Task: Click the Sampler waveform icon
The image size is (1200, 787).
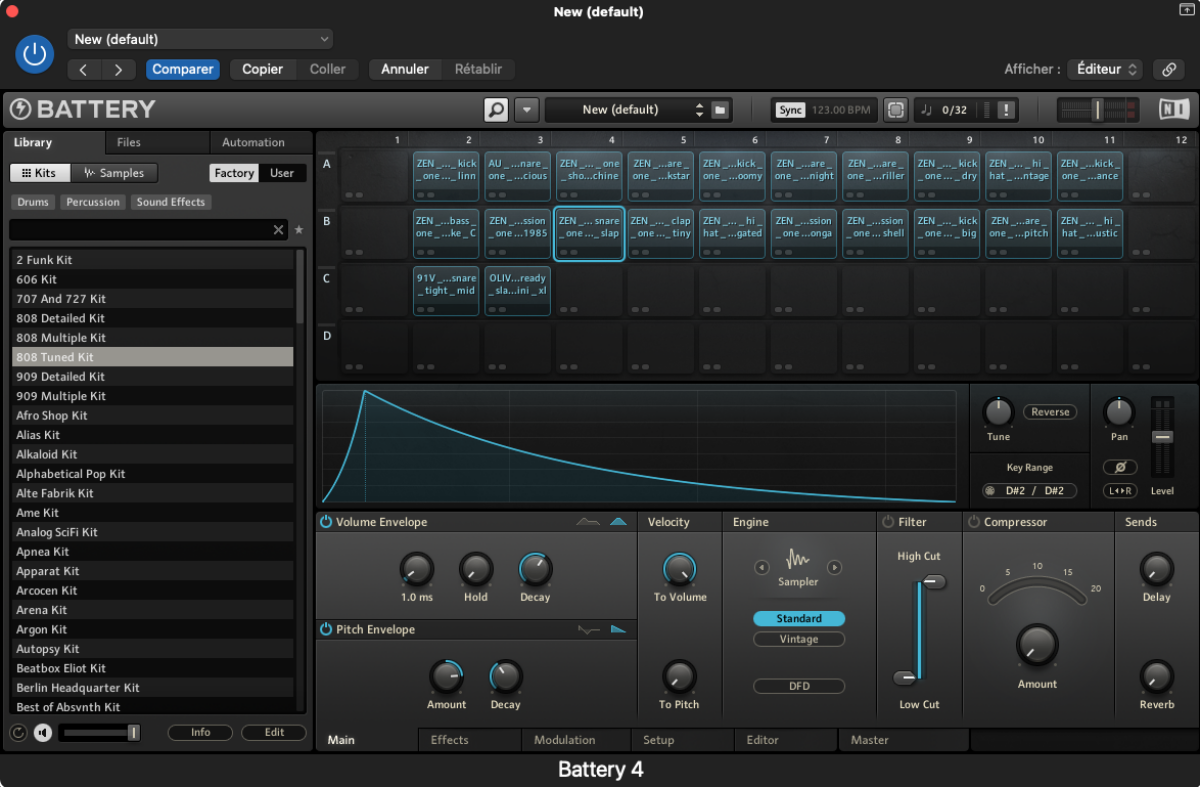Action: pos(798,559)
